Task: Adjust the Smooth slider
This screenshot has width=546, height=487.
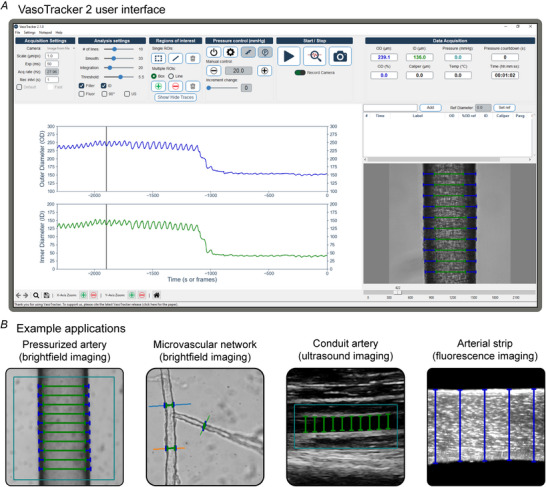Action: (x=119, y=58)
